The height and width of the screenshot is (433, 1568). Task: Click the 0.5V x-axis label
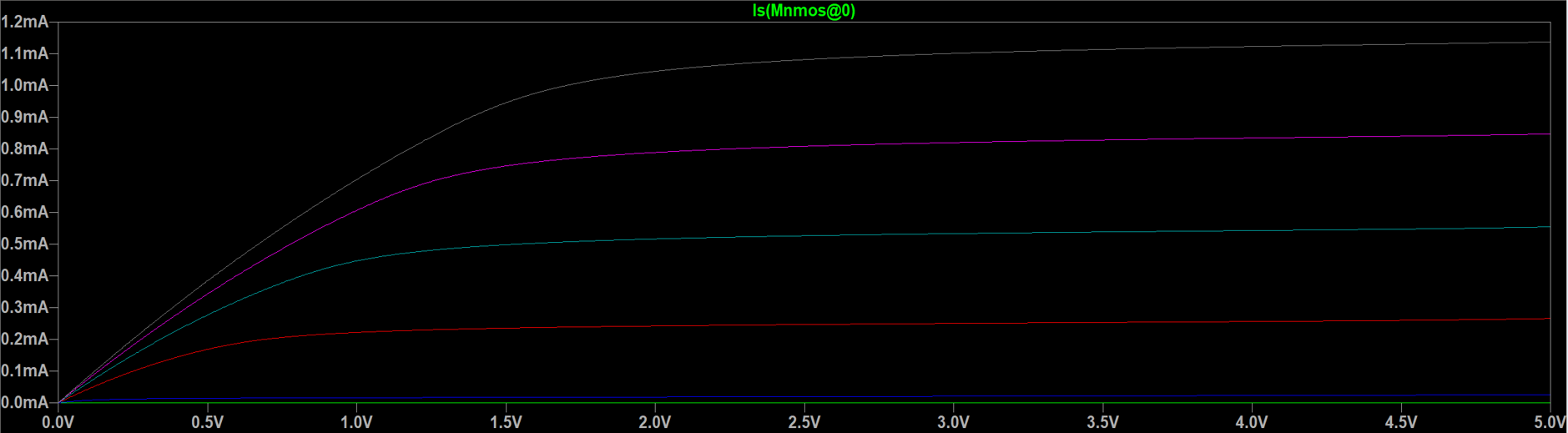tap(208, 422)
